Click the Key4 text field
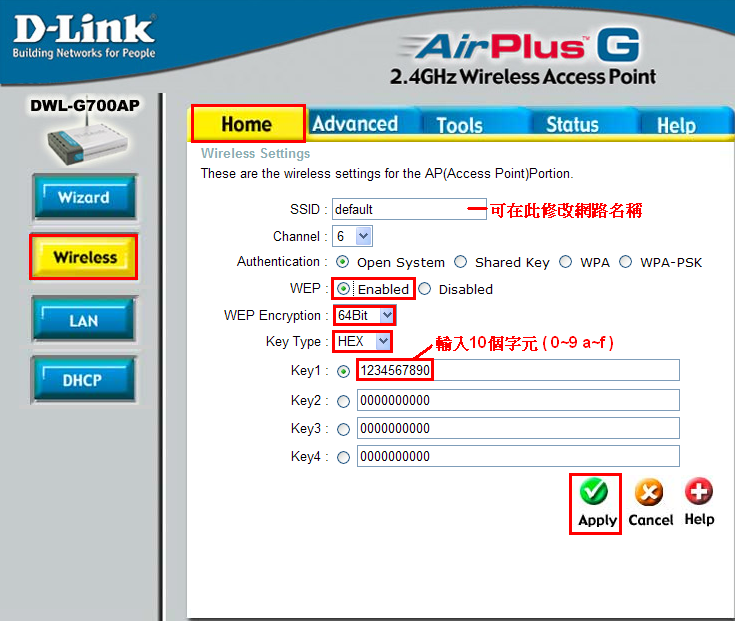Screen dimensions: 735x621 (518, 456)
